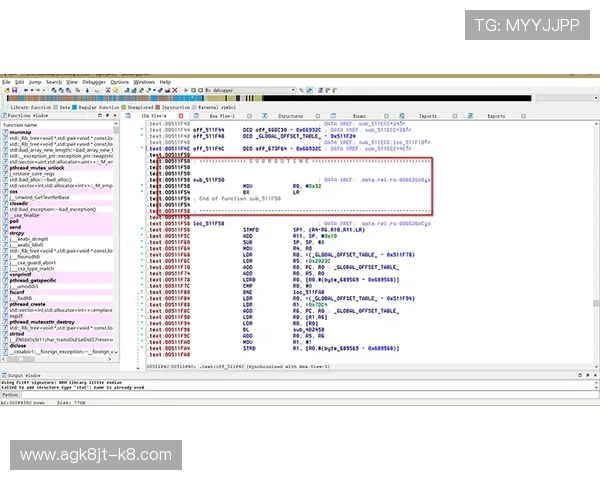The image size is (600, 480).
Task: Close the Exports tab
Action: (x=523, y=116)
